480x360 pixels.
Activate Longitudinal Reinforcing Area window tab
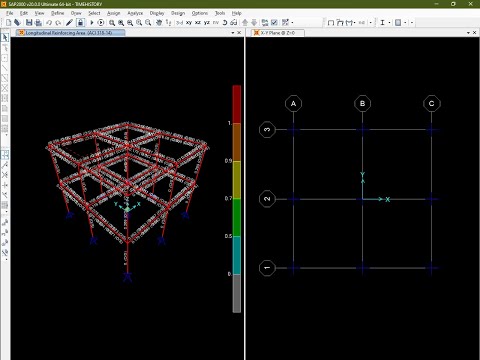click(71, 33)
